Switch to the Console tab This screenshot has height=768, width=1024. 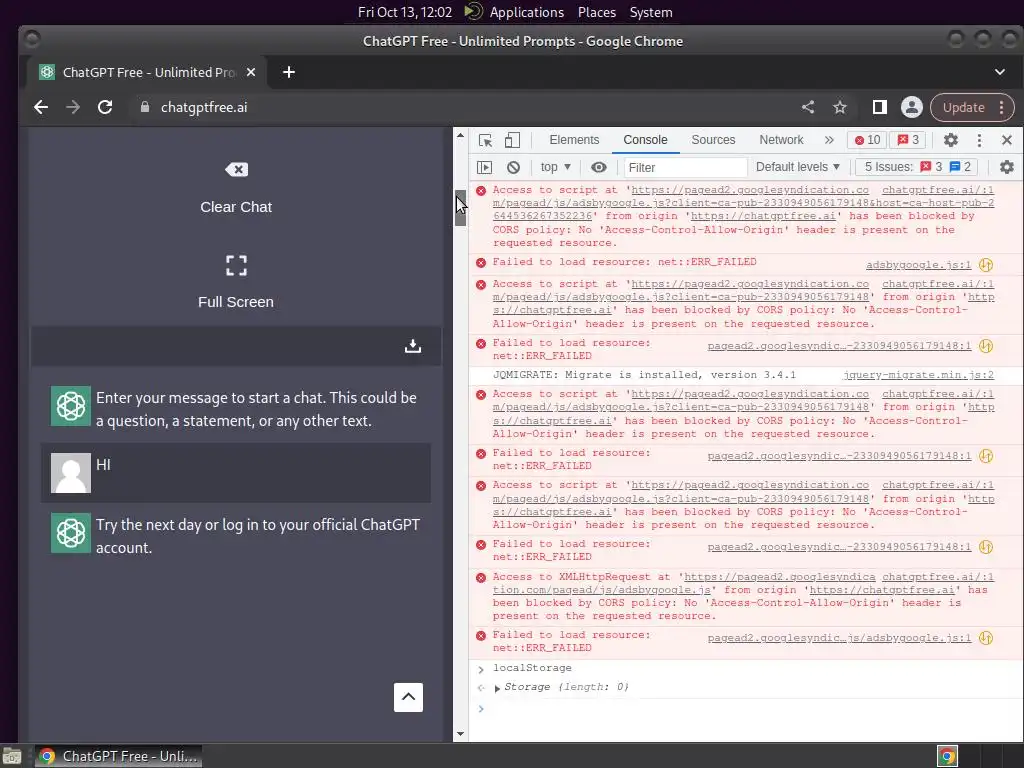pos(645,140)
